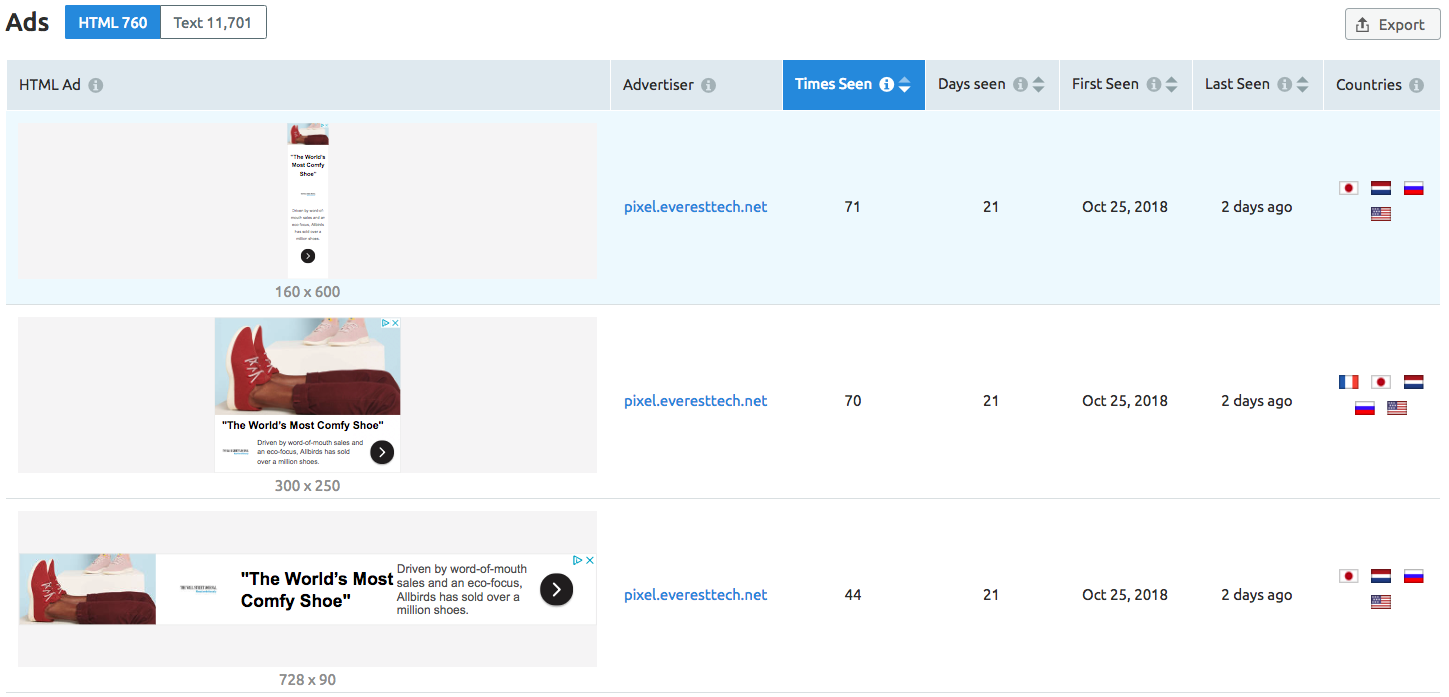This screenshot has width=1449, height=697.
Task: Click Russia flag in the 44 times seen row
Action: click(1413, 576)
